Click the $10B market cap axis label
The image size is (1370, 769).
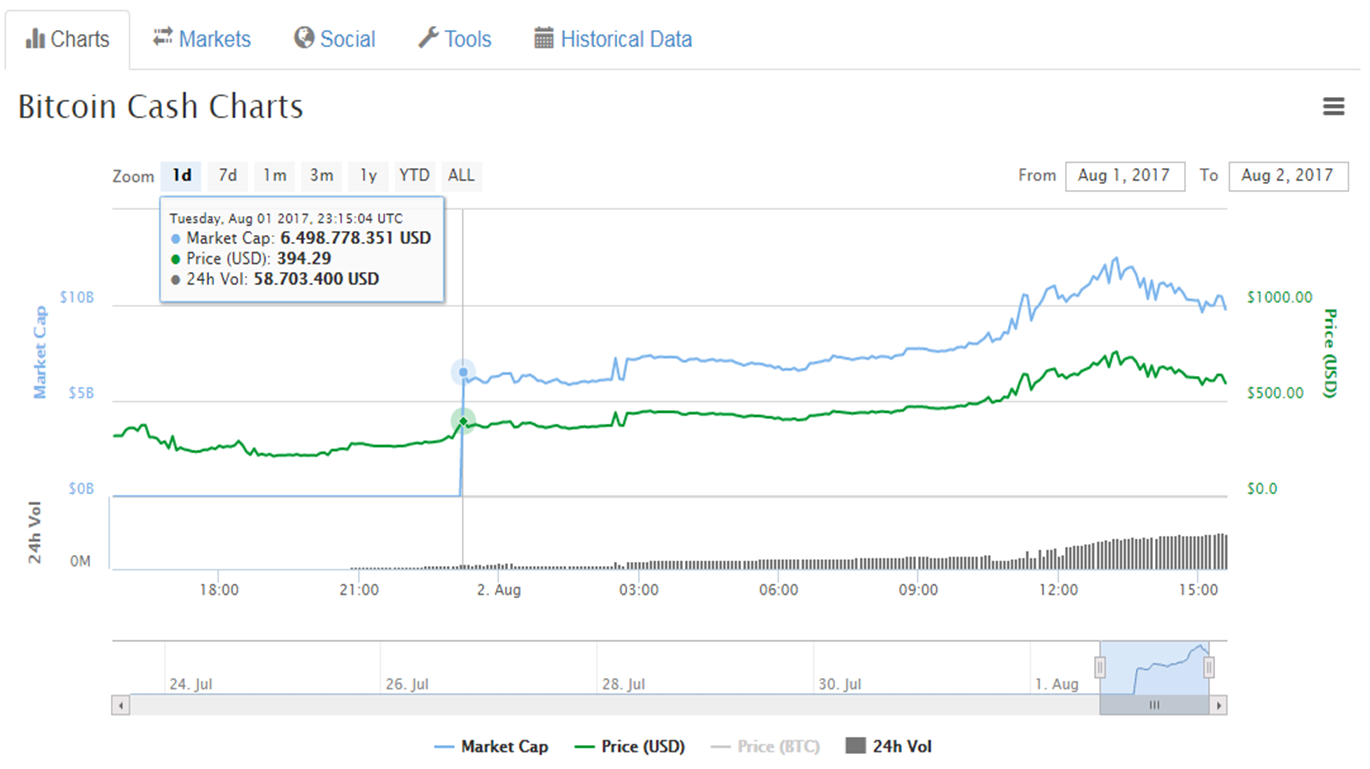(79, 297)
